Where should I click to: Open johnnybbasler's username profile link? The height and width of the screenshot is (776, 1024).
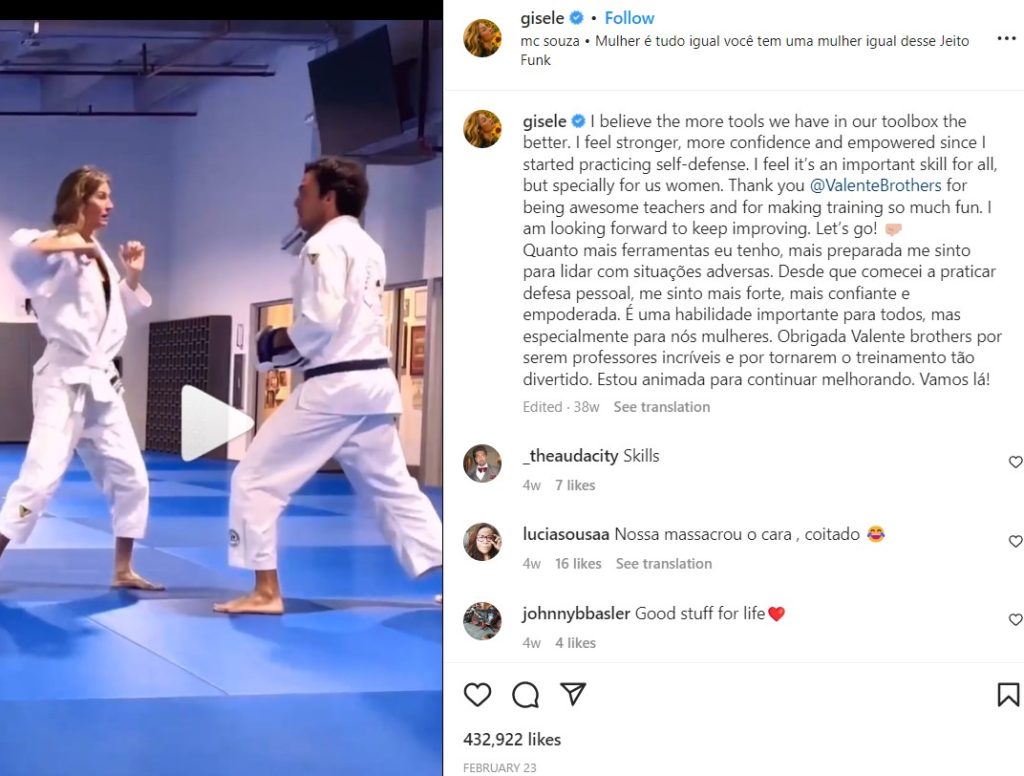[x=576, y=613]
